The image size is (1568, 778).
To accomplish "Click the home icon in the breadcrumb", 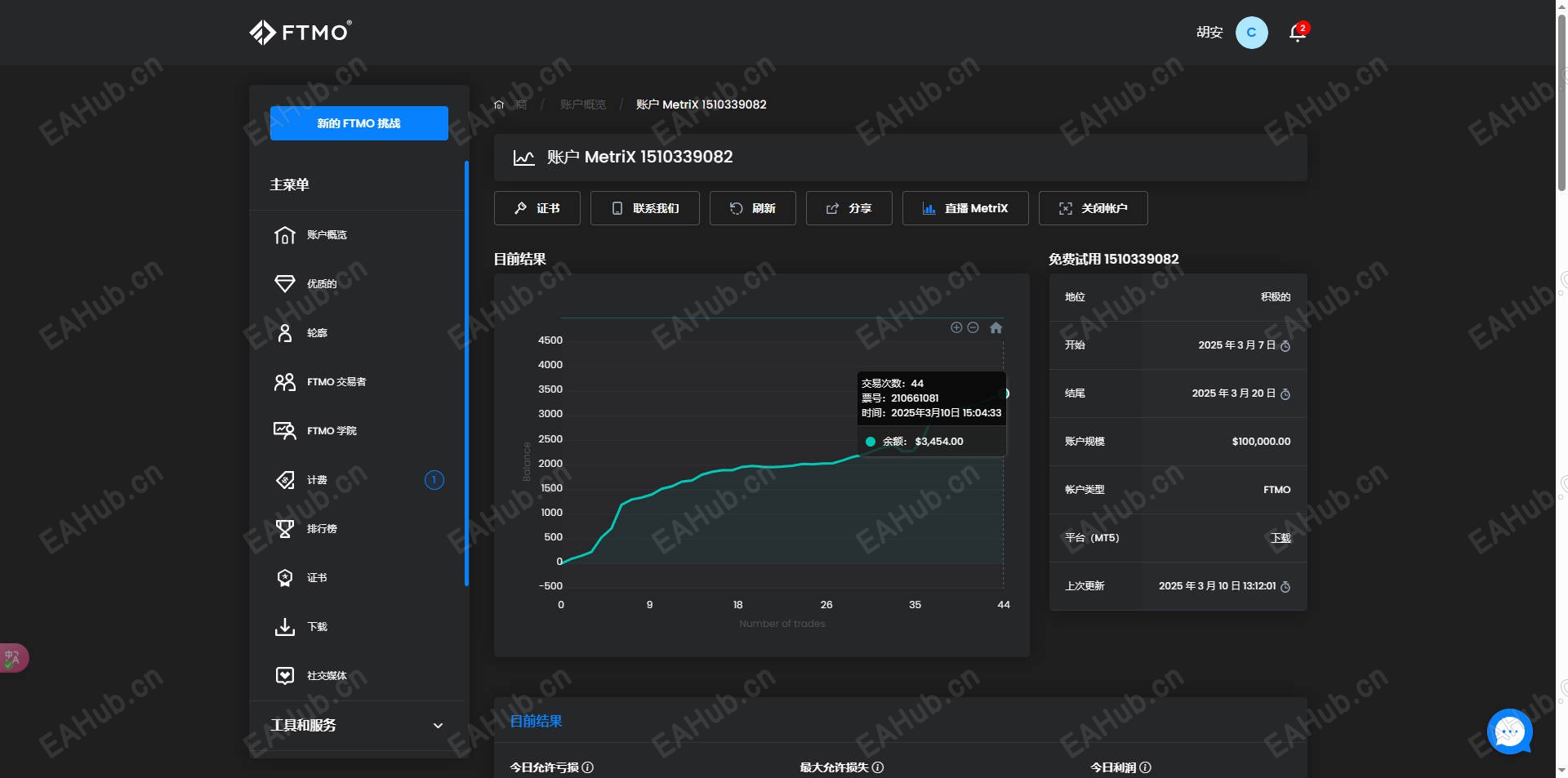I will coord(499,104).
